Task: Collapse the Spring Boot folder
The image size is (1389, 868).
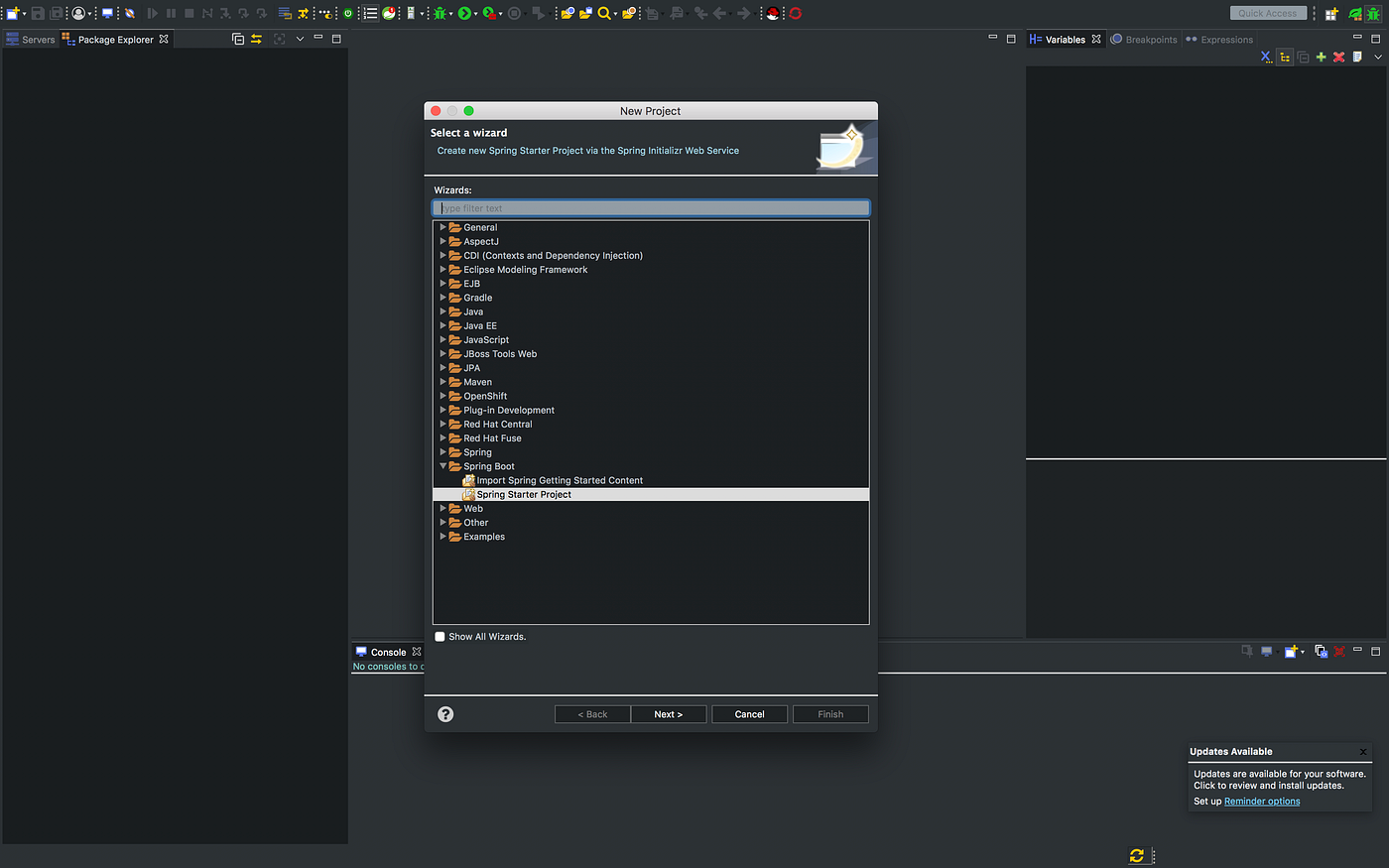Action: pos(443,466)
